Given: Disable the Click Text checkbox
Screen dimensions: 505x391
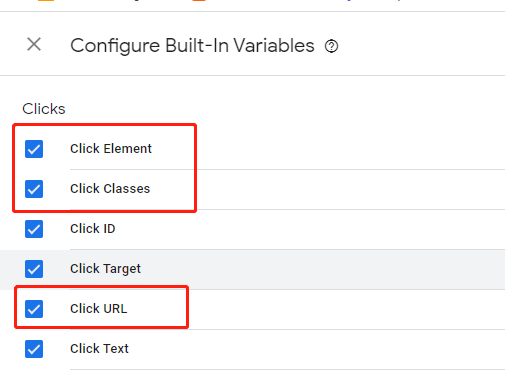Looking at the screenshot, I should [x=34, y=349].
